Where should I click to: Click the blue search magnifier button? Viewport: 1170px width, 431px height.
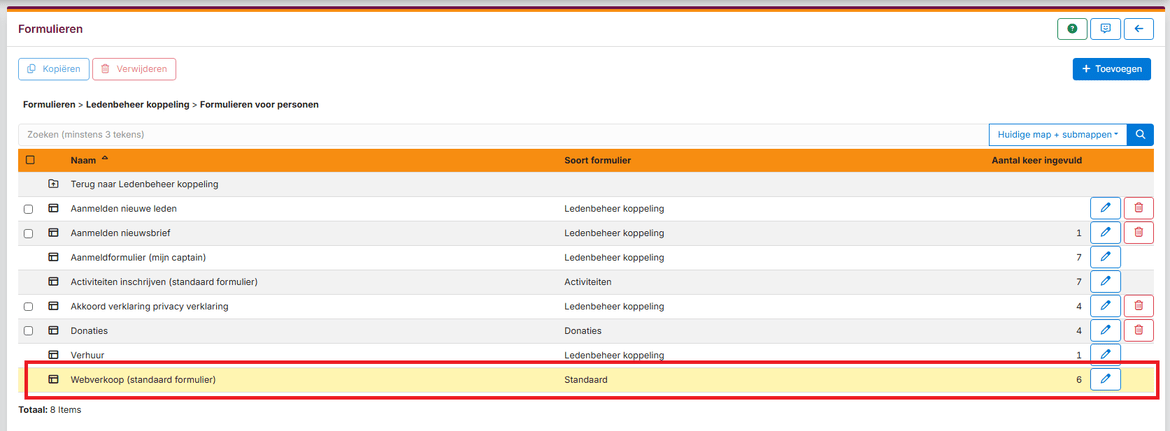(1140, 135)
